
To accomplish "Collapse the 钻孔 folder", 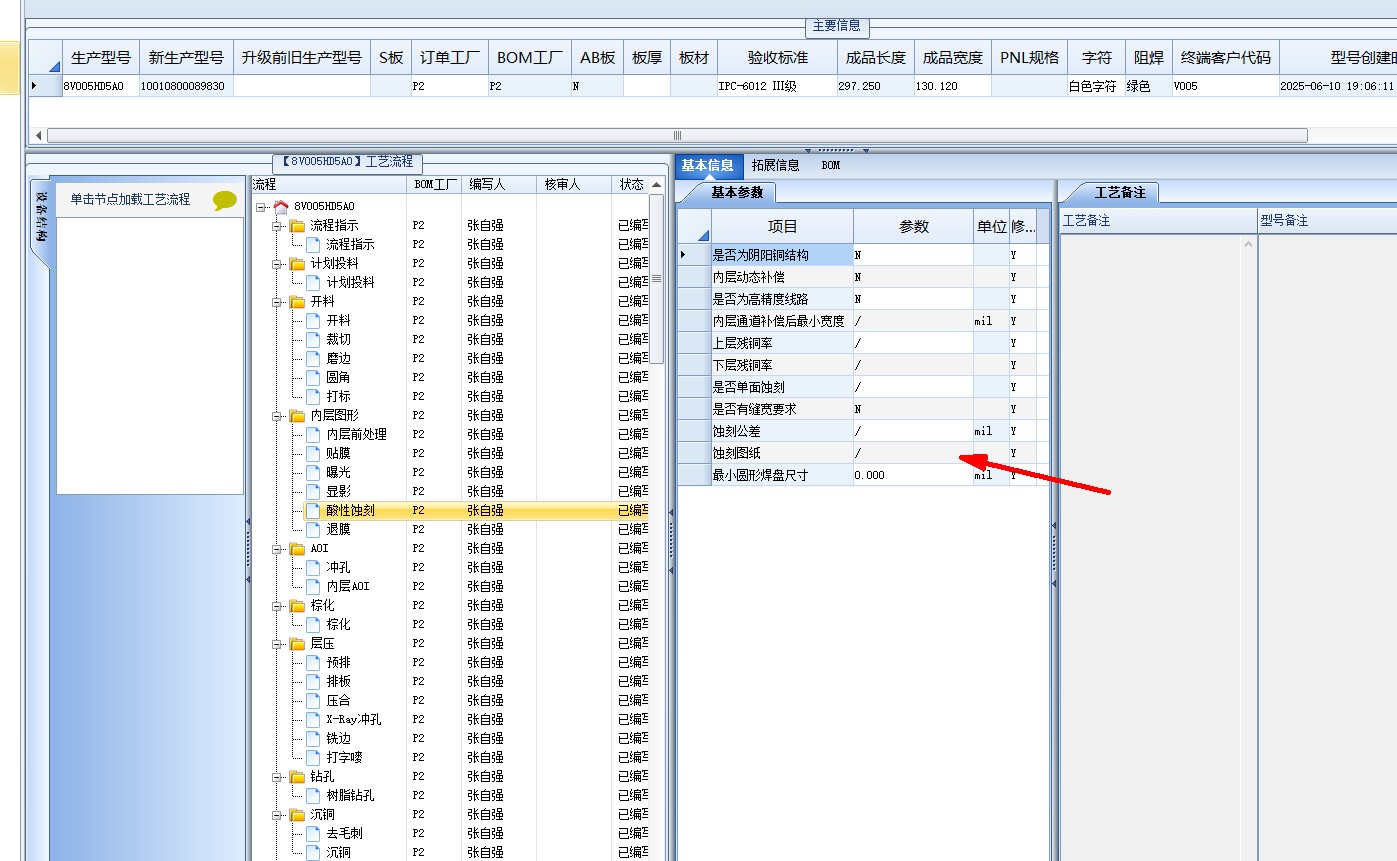I will click(277, 777).
